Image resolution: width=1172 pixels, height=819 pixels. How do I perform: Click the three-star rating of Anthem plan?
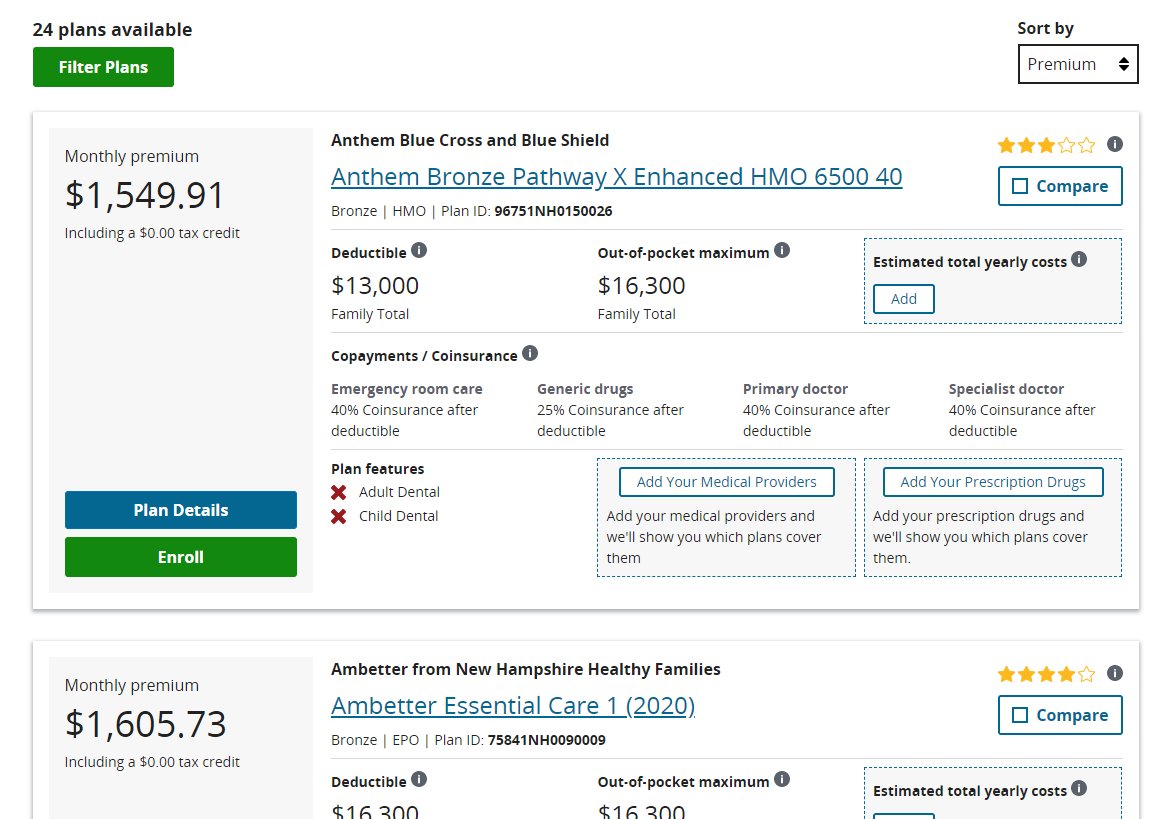point(1046,145)
